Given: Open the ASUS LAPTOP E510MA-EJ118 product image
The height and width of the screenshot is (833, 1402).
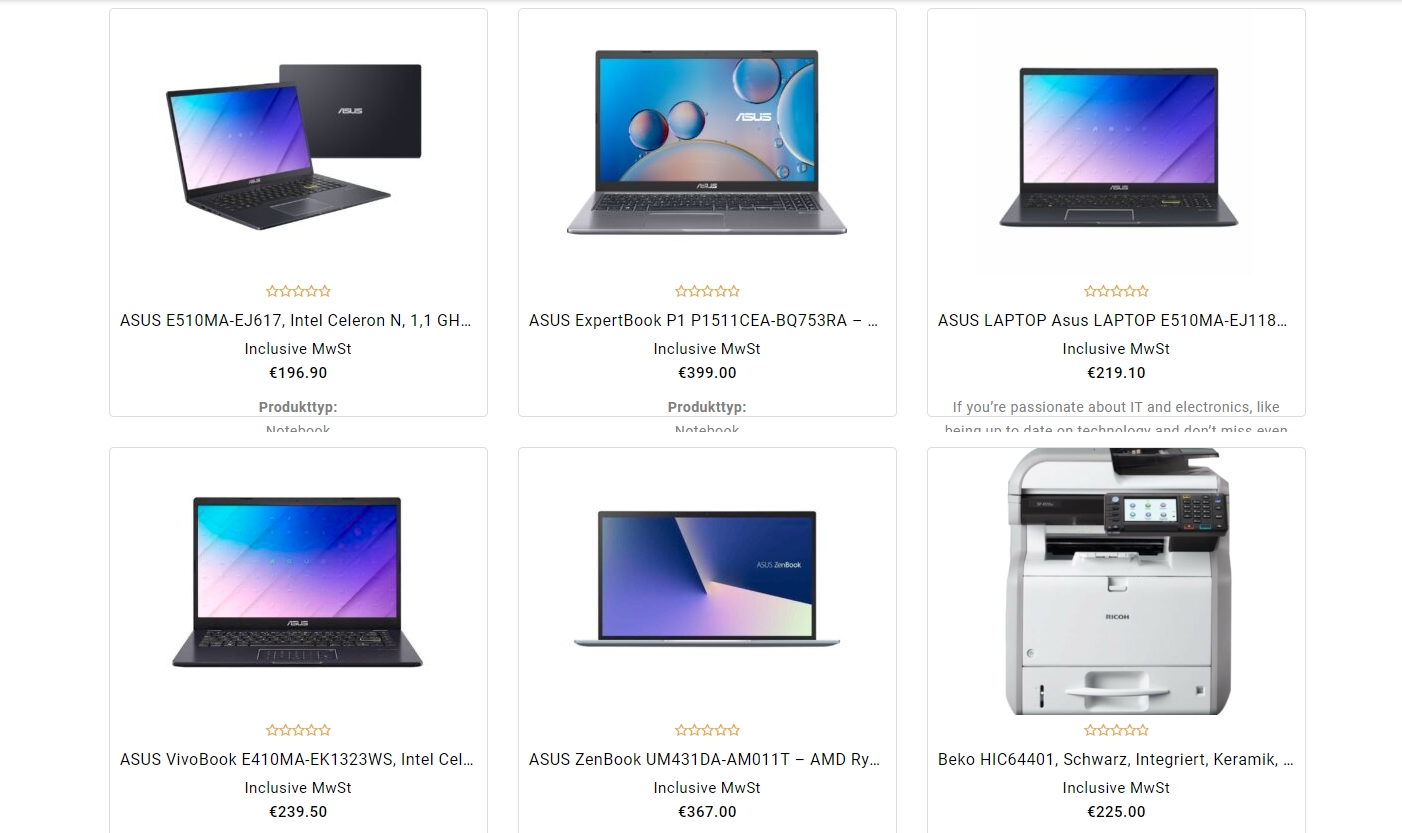Looking at the screenshot, I should click(1116, 141).
